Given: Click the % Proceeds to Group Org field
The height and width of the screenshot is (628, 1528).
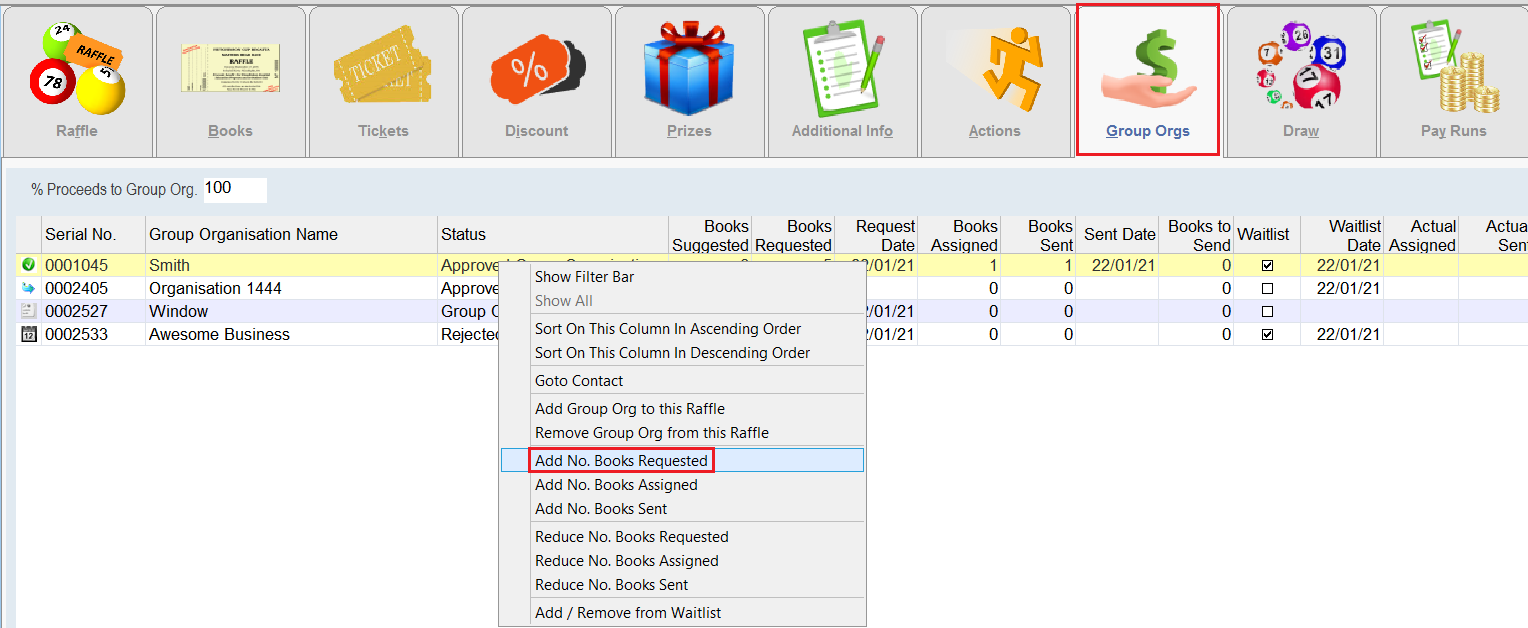Looking at the screenshot, I should click(x=235, y=189).
